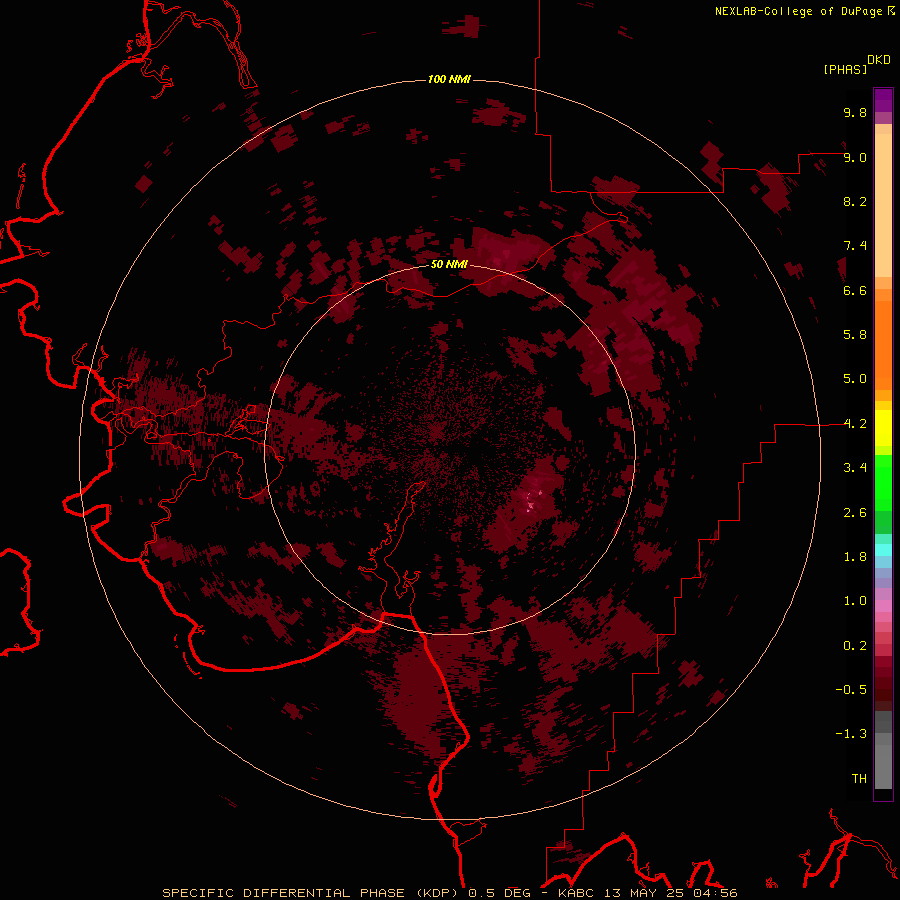Click the yellow segment of the colorbar
Screen dimensions: 900x900
[x=883, y=428]
